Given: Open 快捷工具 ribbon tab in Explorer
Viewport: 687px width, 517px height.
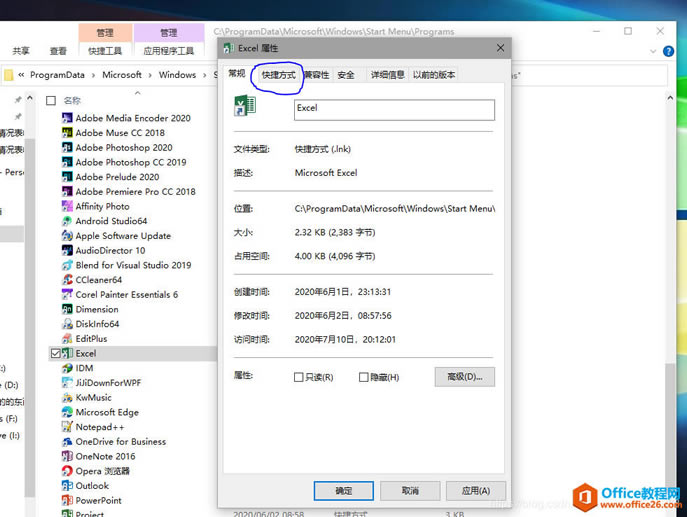Looking at the screenshot, I should (x=105, y=51).
